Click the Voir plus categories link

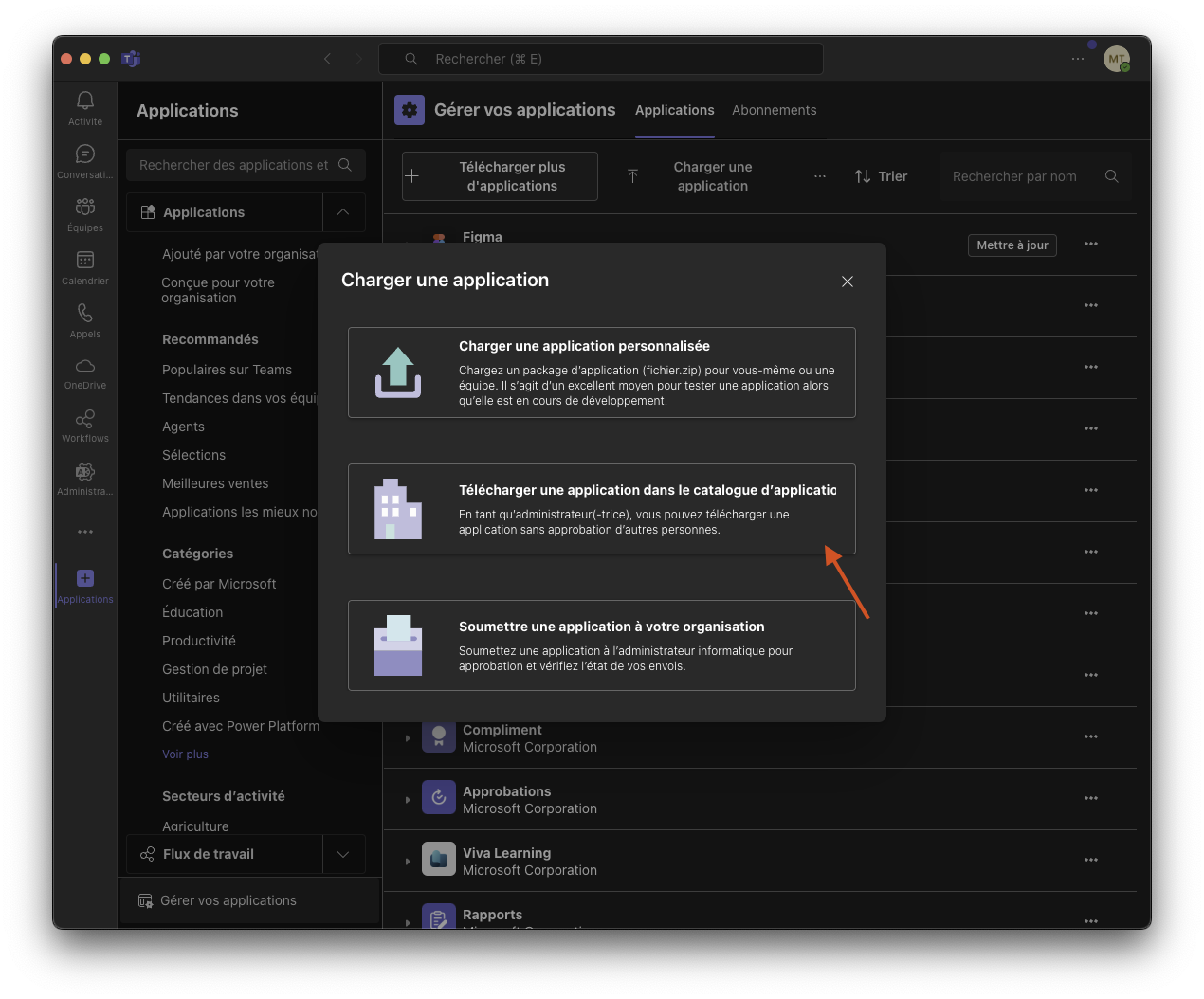pyautogui.click(x=185, y=754)
